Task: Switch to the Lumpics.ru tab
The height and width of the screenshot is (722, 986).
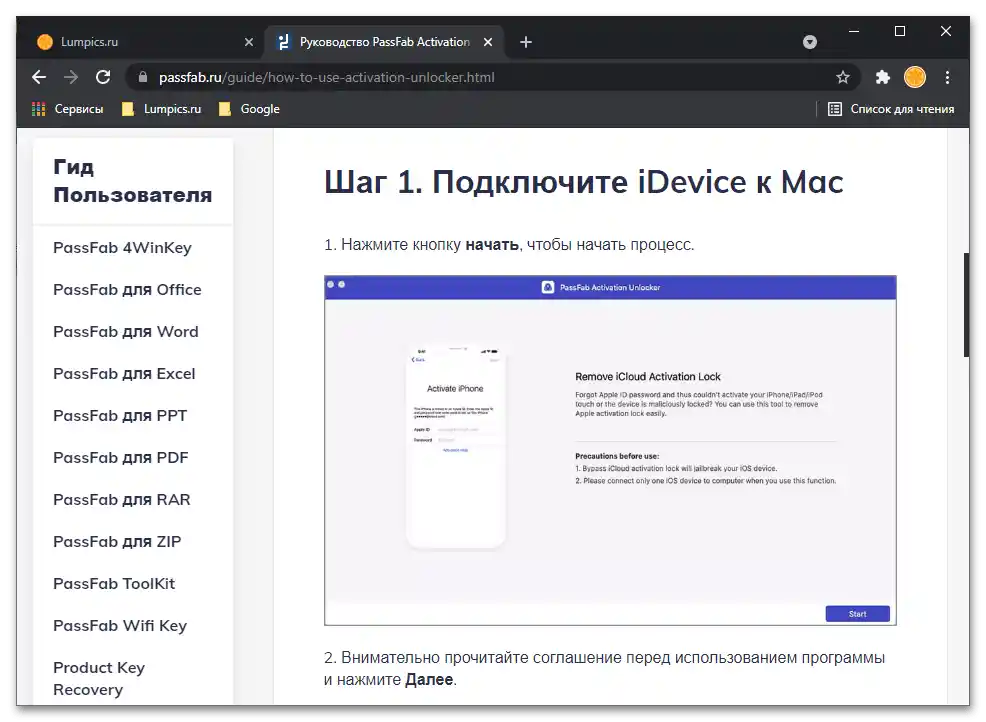Action: pyautogui.click(x=143, y=42)
